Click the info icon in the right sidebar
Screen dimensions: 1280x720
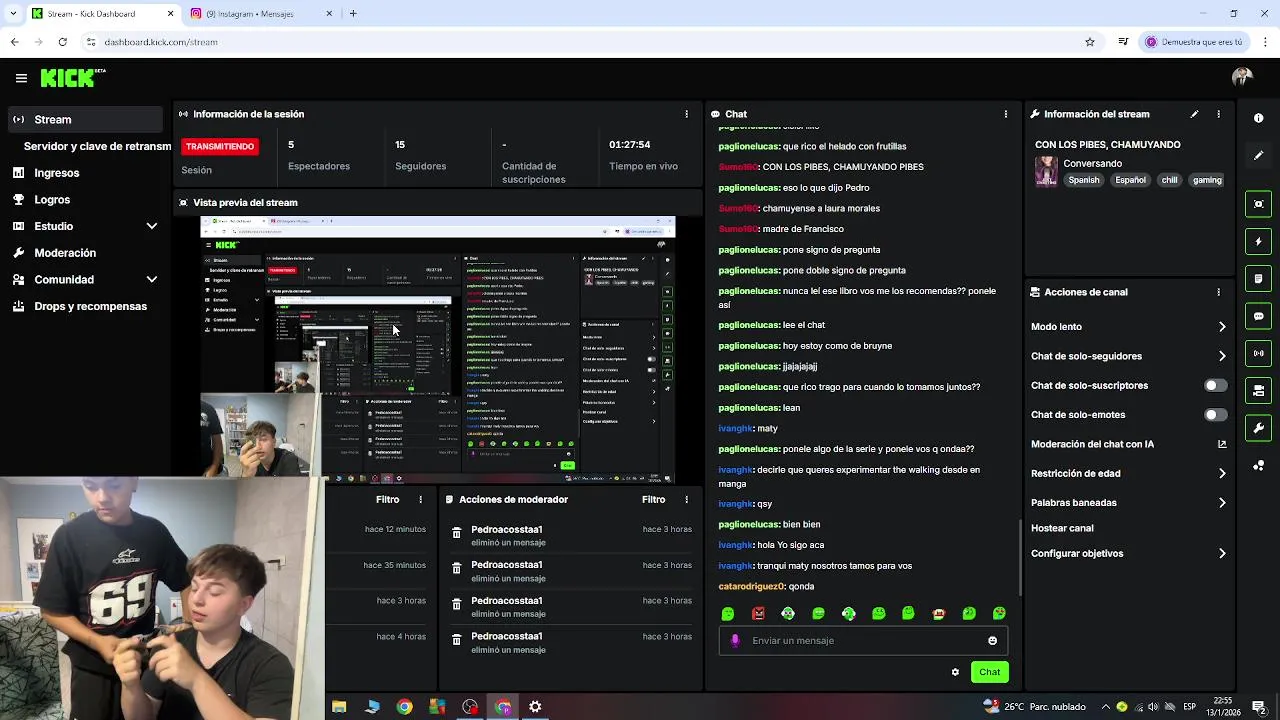click(x=1258, y=118)
